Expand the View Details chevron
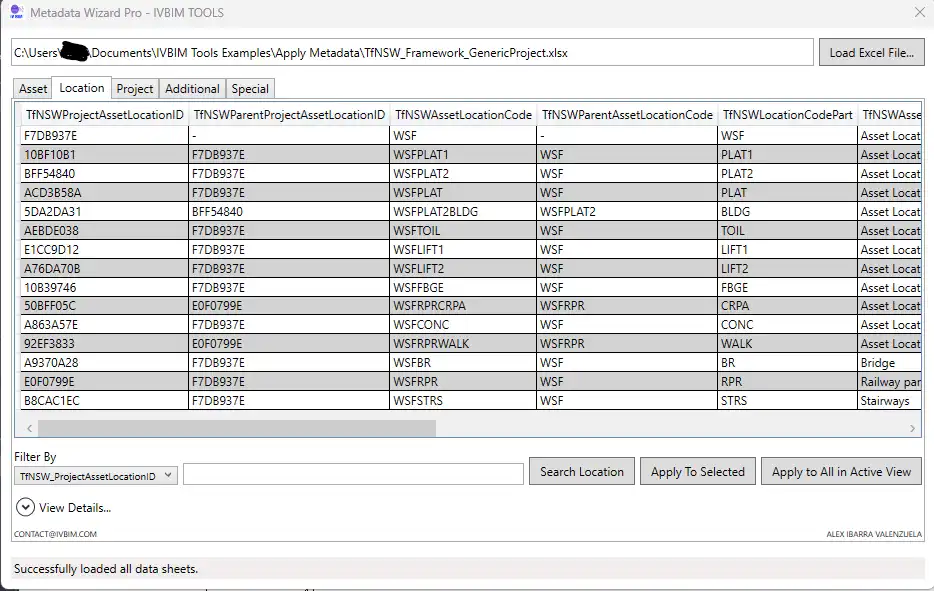The height and width of the screenshot is (591, 934). (26, 507)
